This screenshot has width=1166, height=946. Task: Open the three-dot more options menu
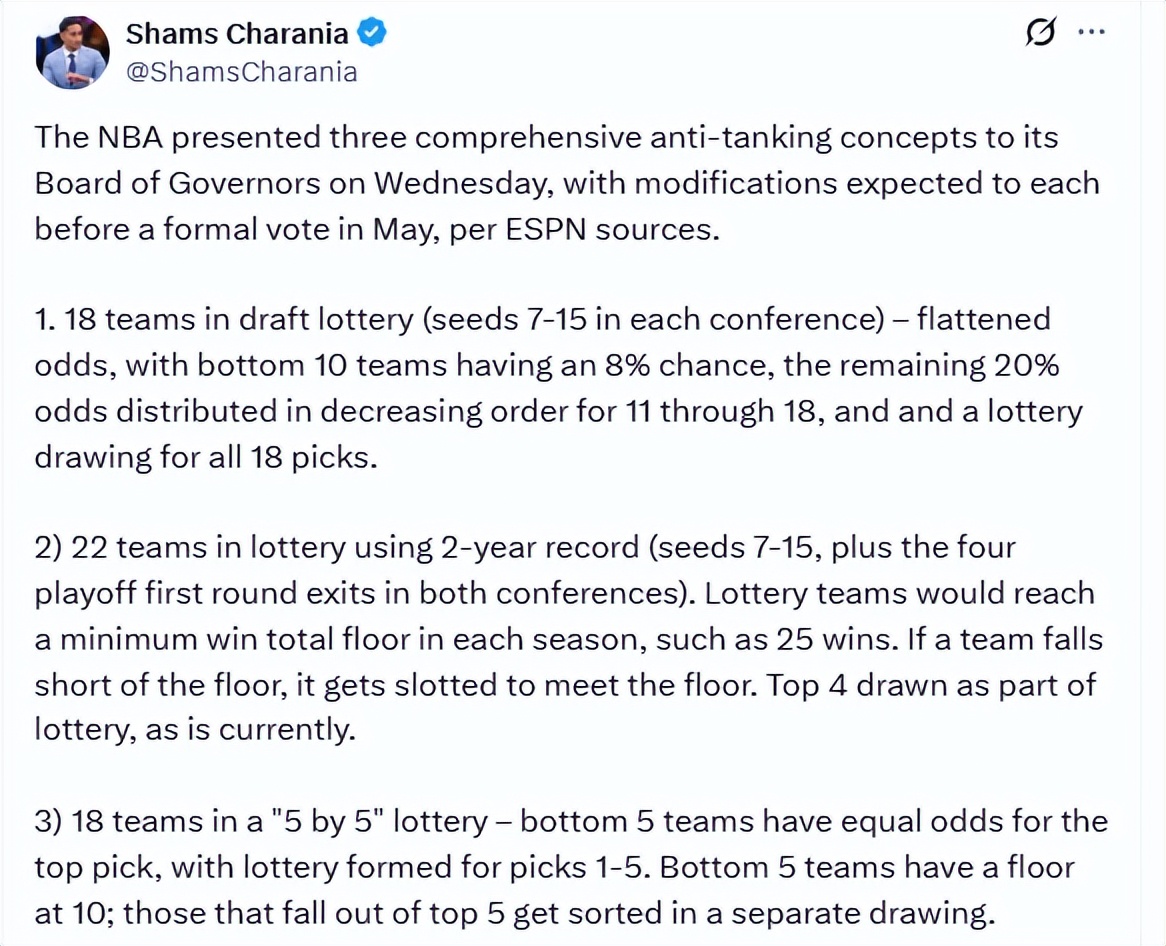coord(1091,34)
